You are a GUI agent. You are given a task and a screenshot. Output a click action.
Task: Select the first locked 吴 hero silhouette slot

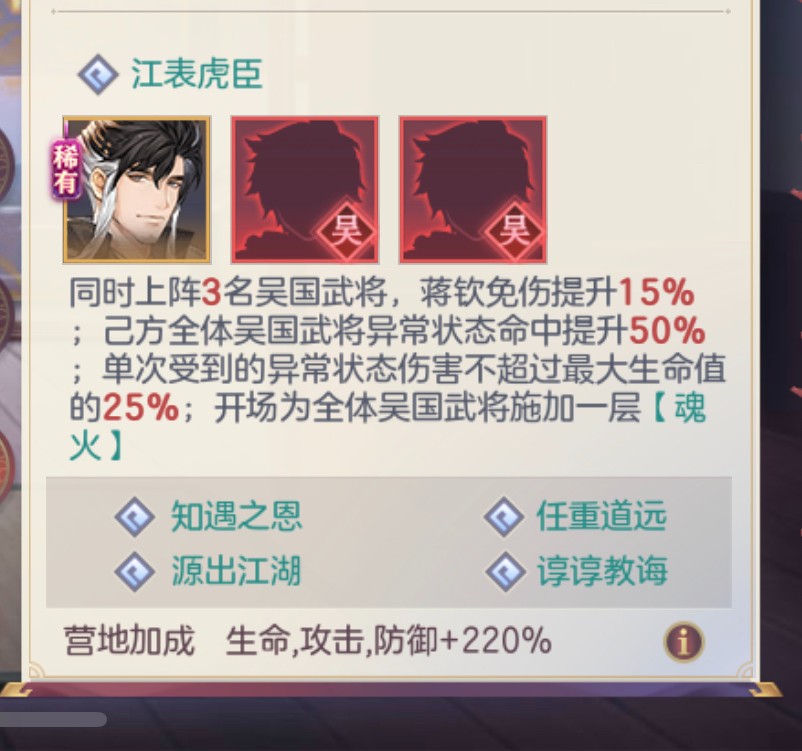pyautogui.click(x=305, y=190)
